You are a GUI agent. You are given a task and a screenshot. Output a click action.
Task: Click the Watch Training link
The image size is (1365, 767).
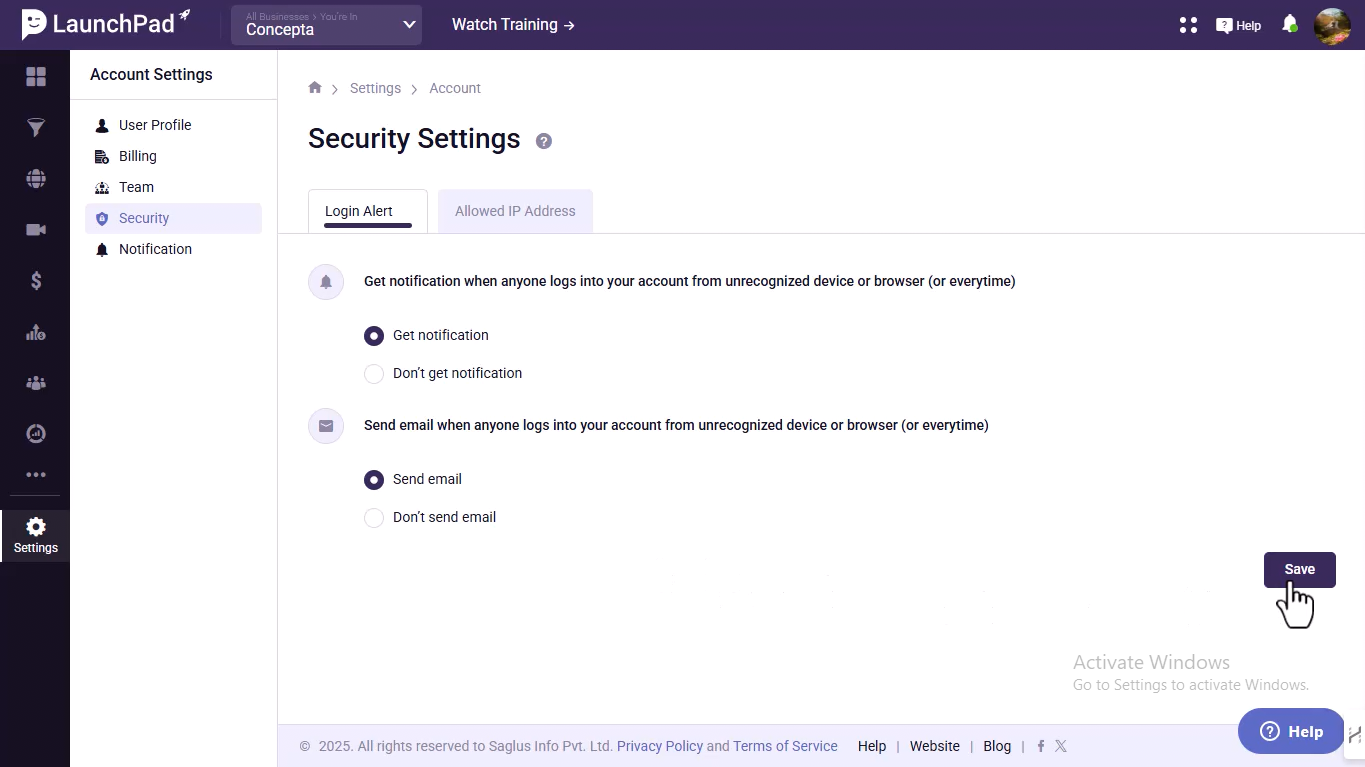coord(513,24)
